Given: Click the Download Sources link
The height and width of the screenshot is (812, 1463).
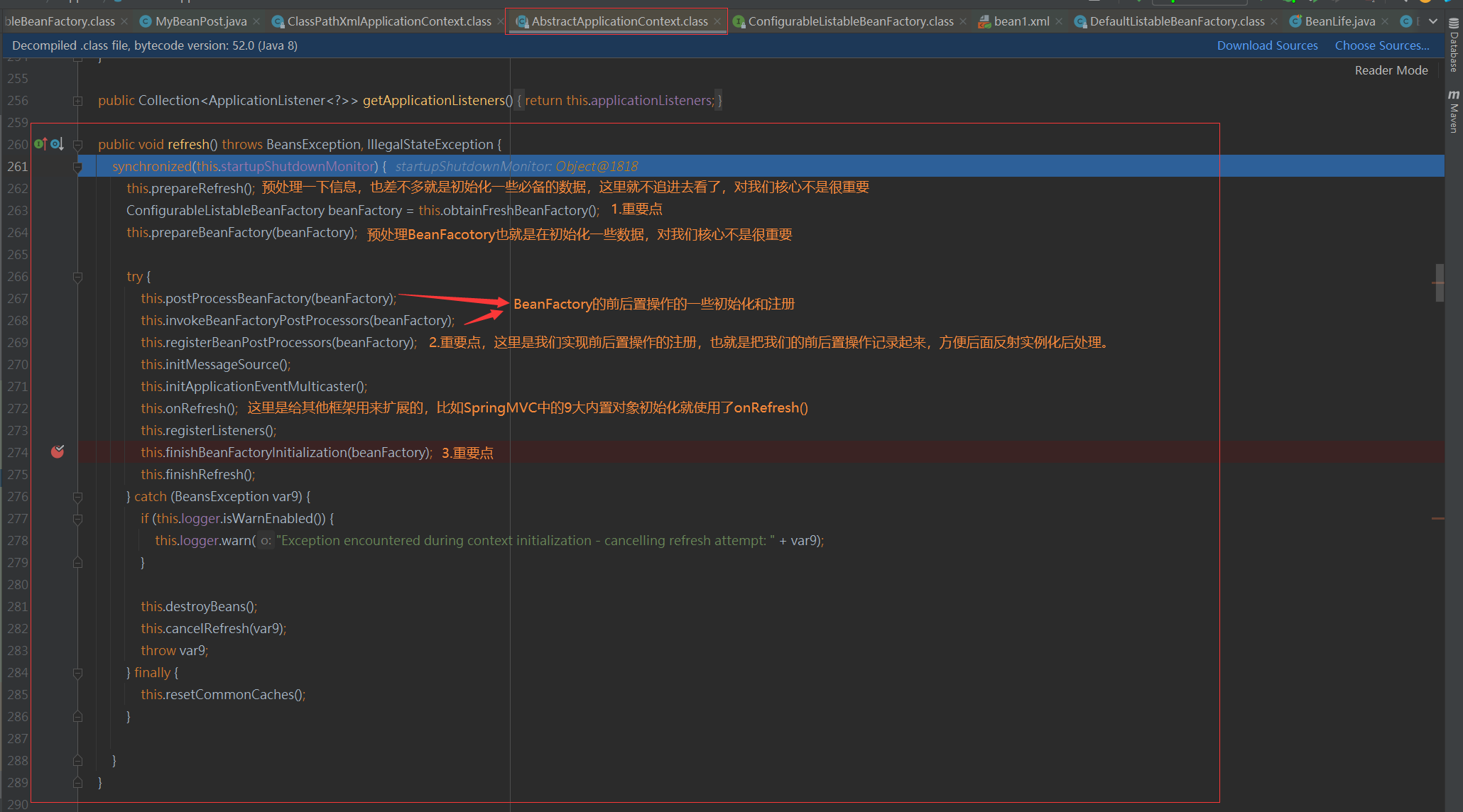Looking at the screenshot, I should click(x=1267, y=45).
